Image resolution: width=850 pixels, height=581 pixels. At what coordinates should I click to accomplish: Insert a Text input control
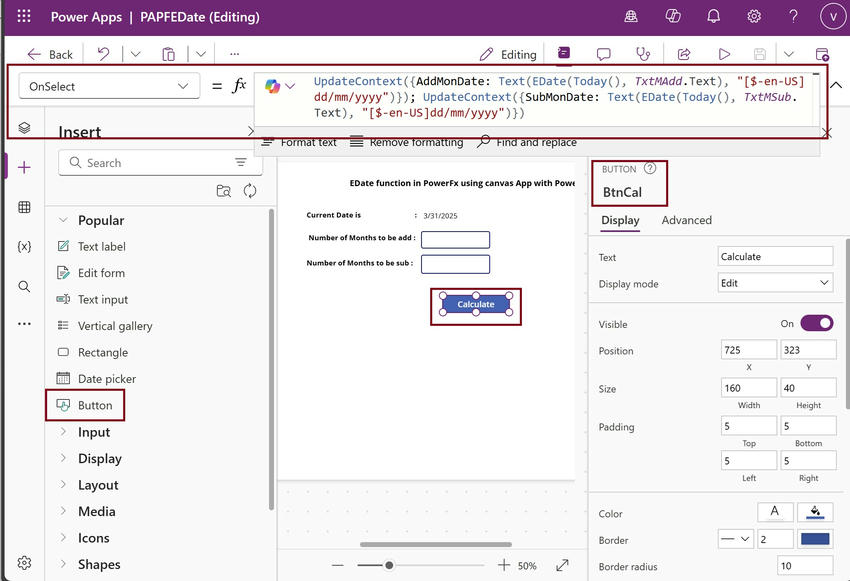[x=92, y=299]
